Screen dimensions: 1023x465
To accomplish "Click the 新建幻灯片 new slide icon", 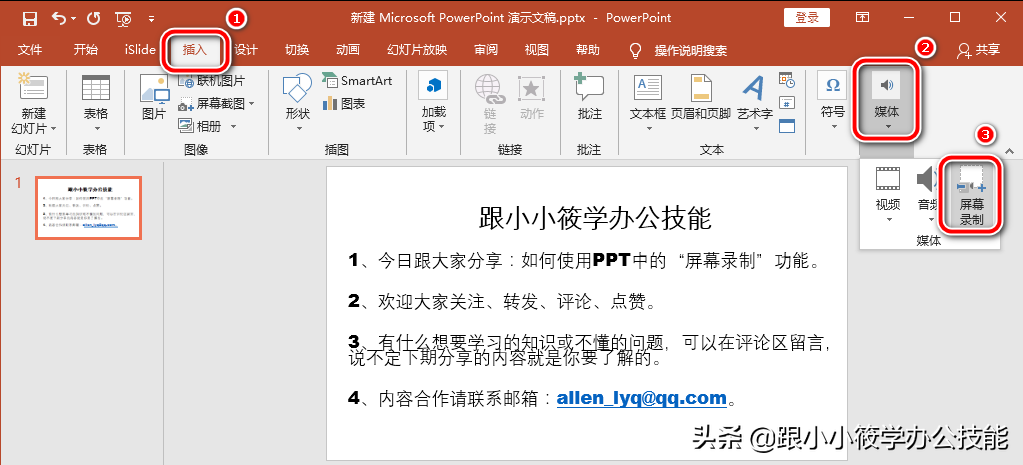I will (33, 87).
